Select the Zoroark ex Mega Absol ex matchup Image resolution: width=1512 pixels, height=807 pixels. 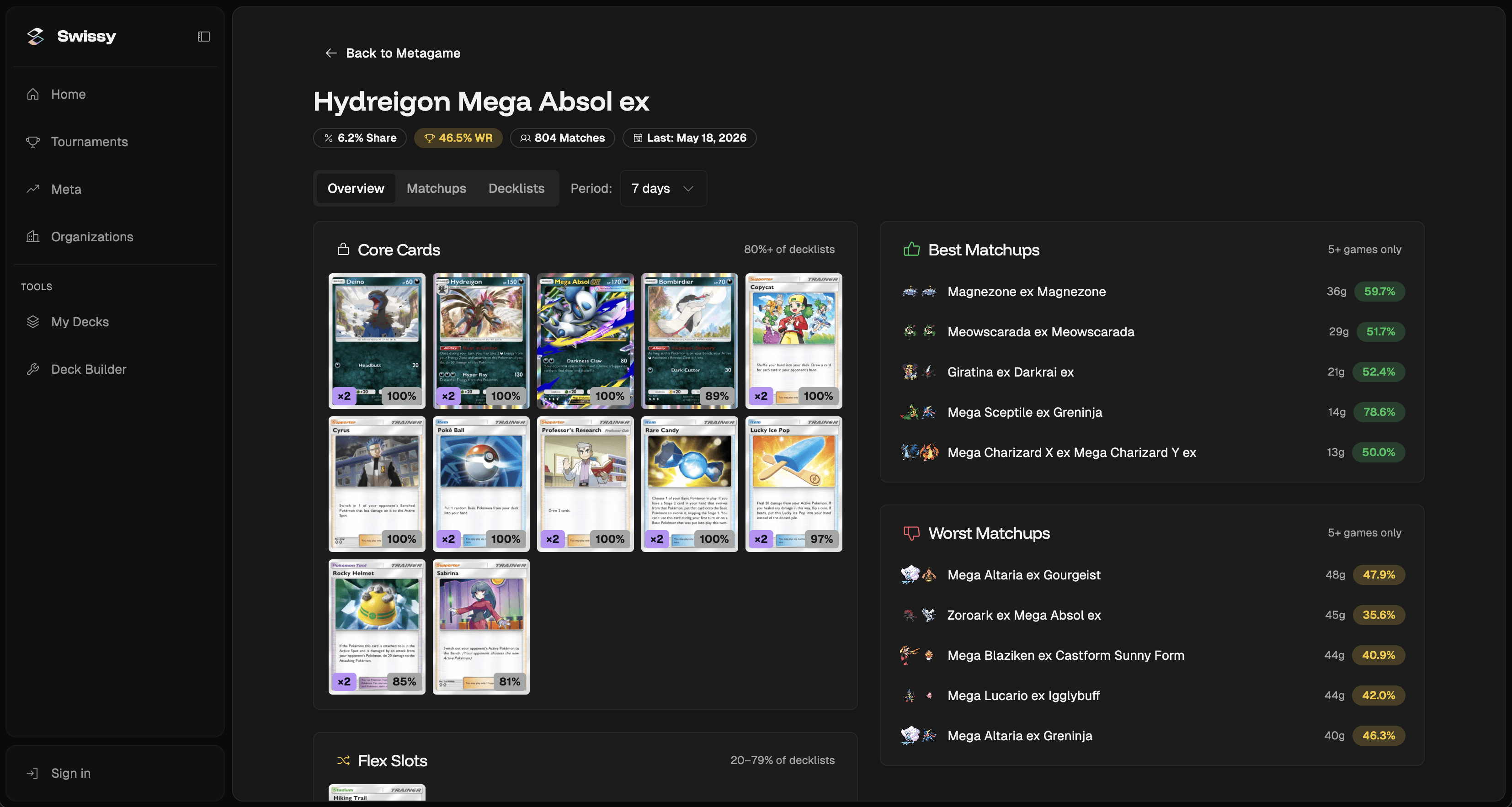click(1152, 615)
